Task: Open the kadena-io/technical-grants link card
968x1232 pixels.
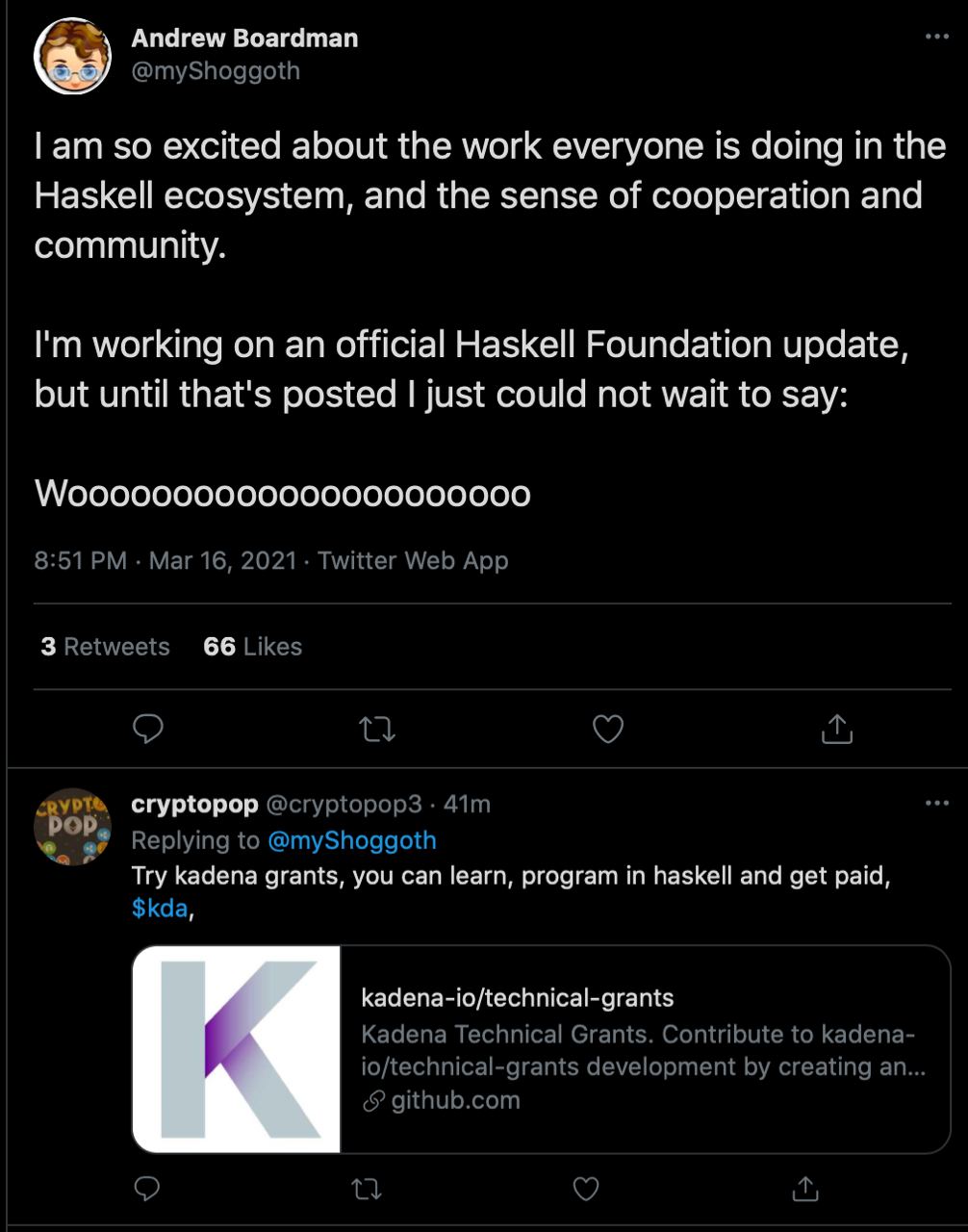Action: point(541,1049)
